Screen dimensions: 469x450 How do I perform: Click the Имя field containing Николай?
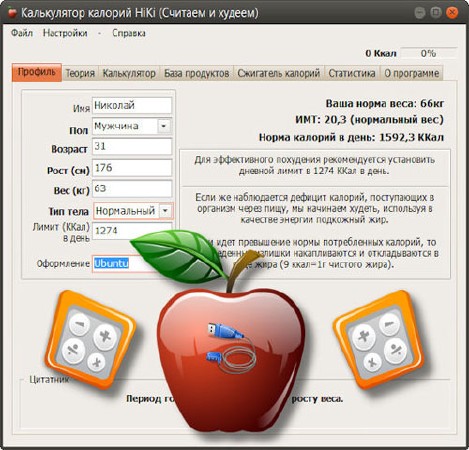132,105
